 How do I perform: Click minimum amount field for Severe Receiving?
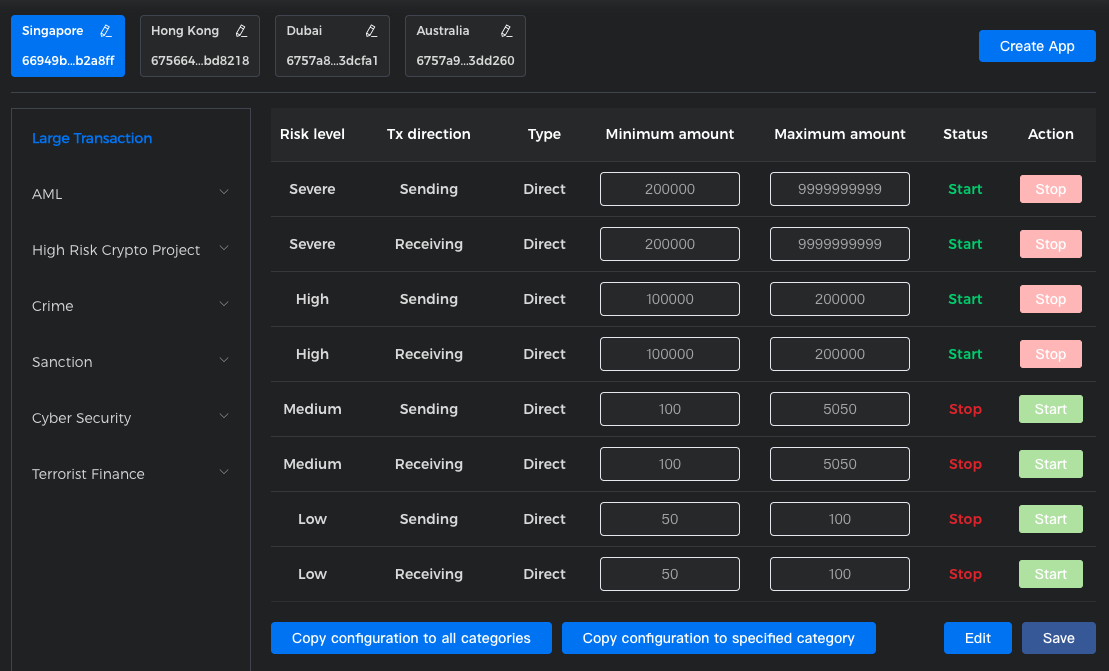[670, 244]
